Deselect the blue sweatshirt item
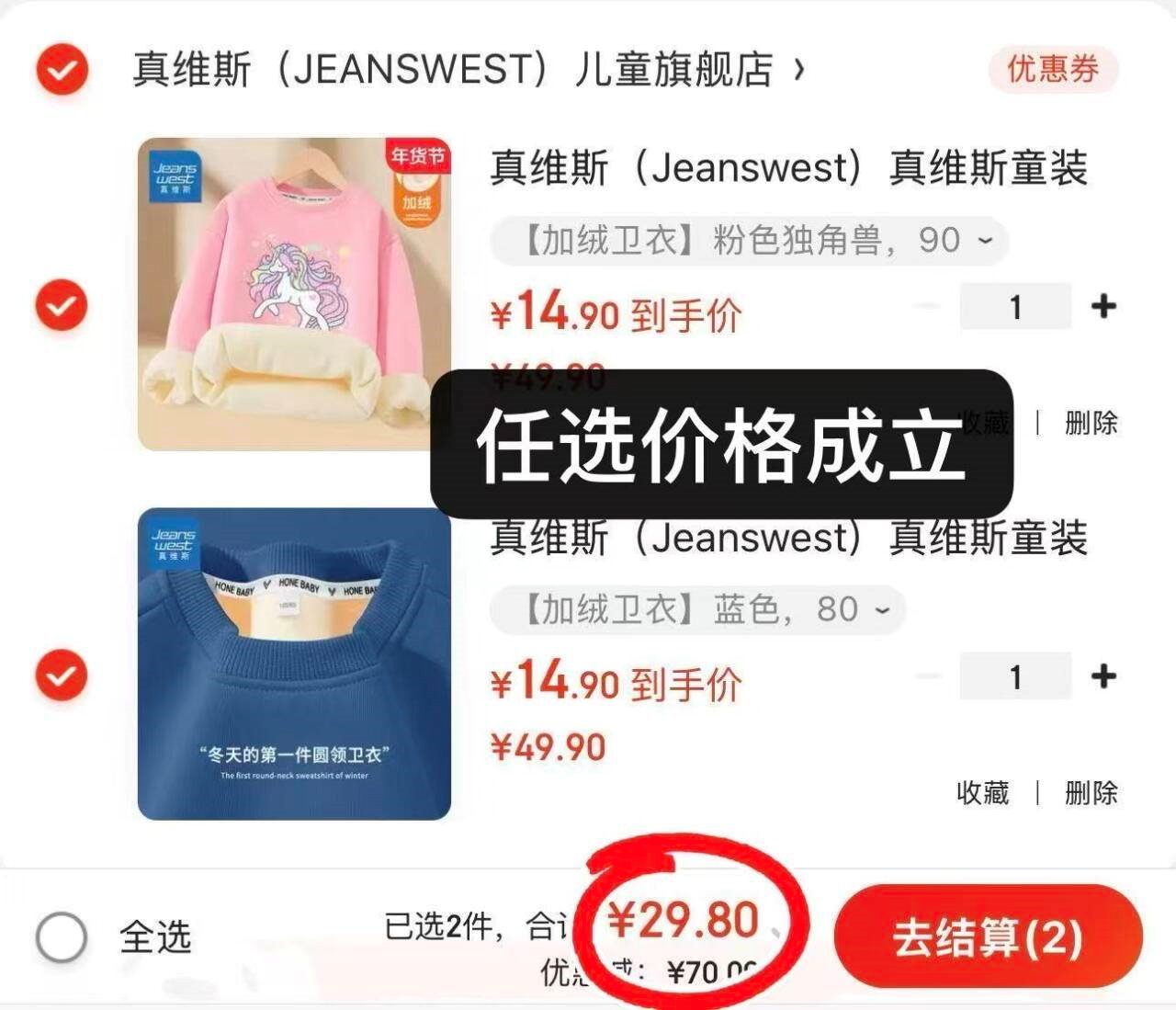 62,675
